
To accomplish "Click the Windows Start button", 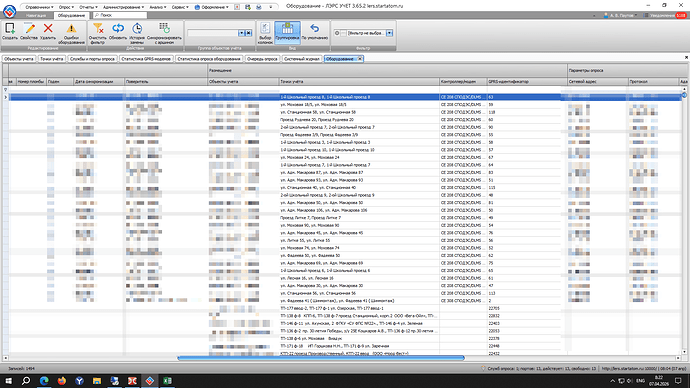I will pyautogui.click(x=8, y=381).
